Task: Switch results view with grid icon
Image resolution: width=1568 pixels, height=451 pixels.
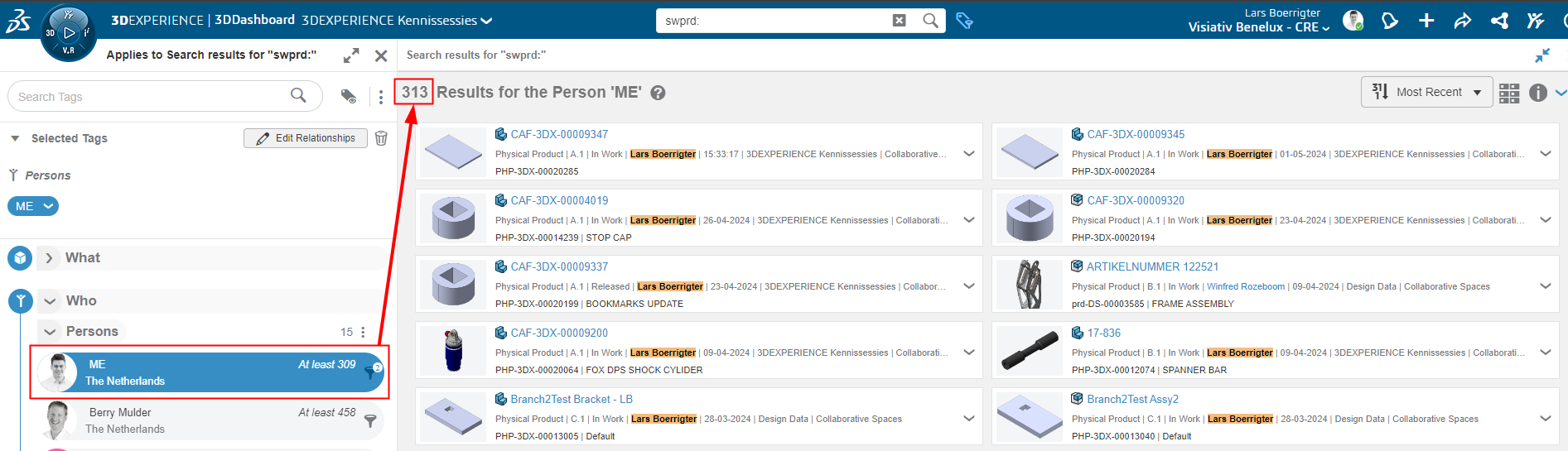Action: point(1509,93)
